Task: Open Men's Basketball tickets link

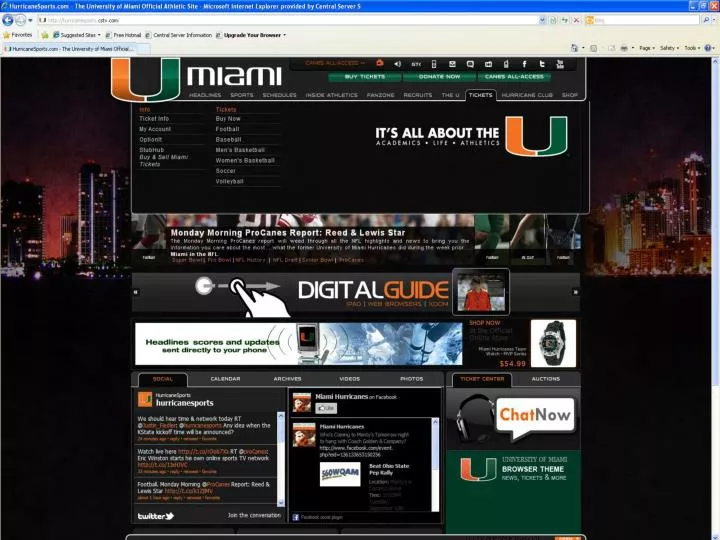Action: pyautogui.click(x=240, y=150)
